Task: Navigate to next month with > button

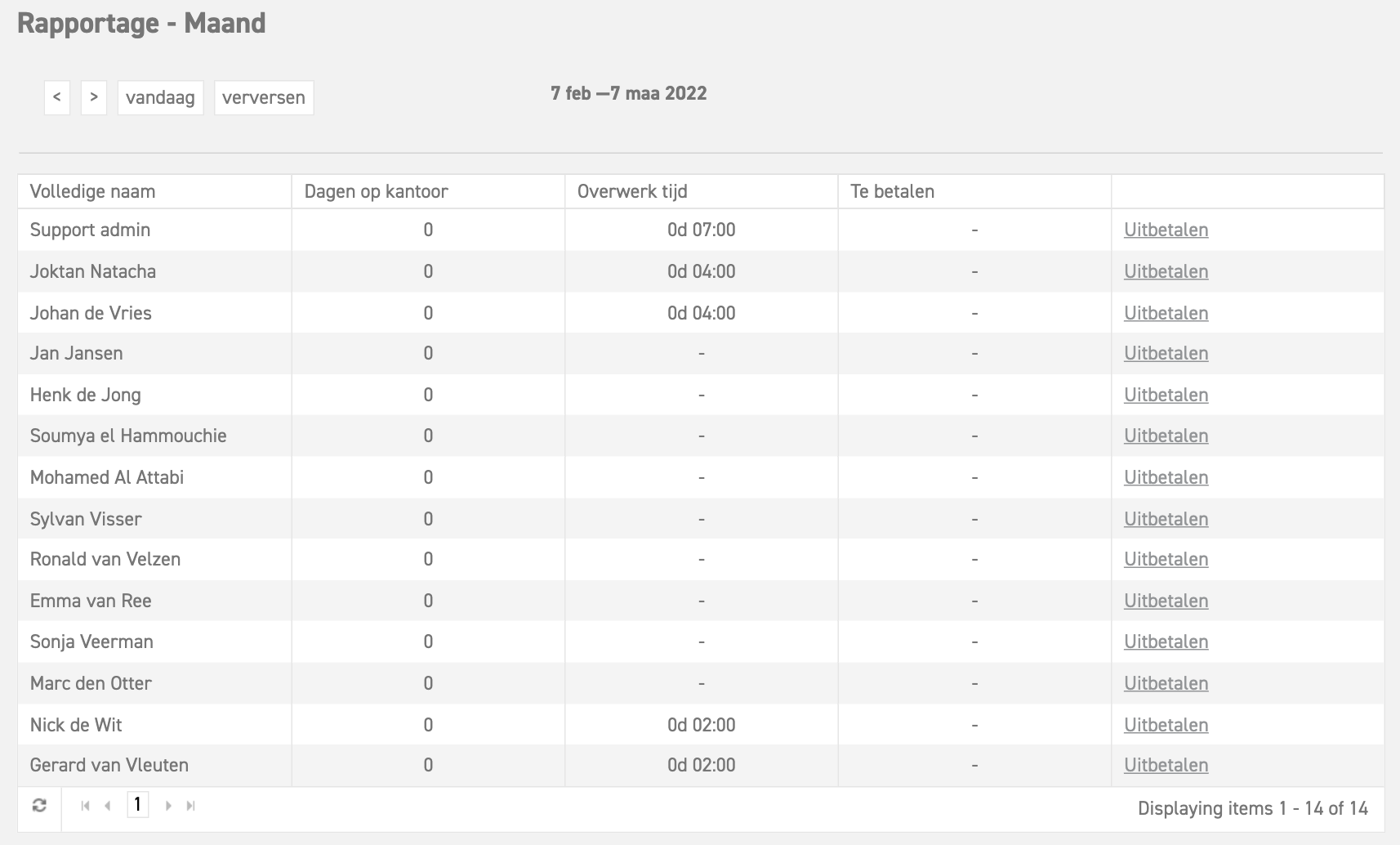Action: 94,97
